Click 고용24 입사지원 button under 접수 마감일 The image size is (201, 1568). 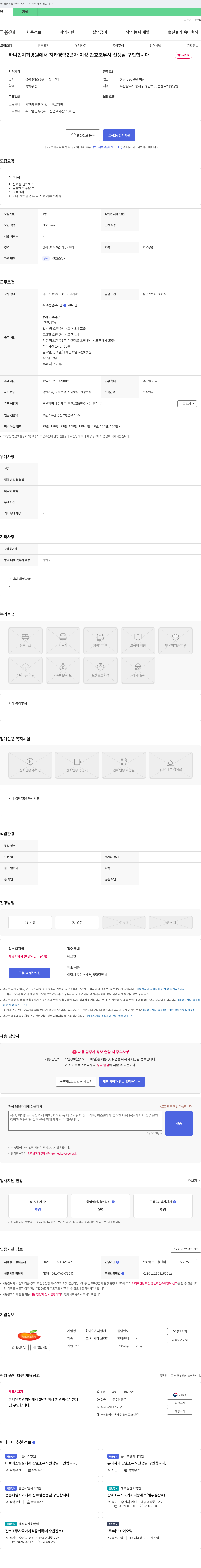tap(29, 973)
